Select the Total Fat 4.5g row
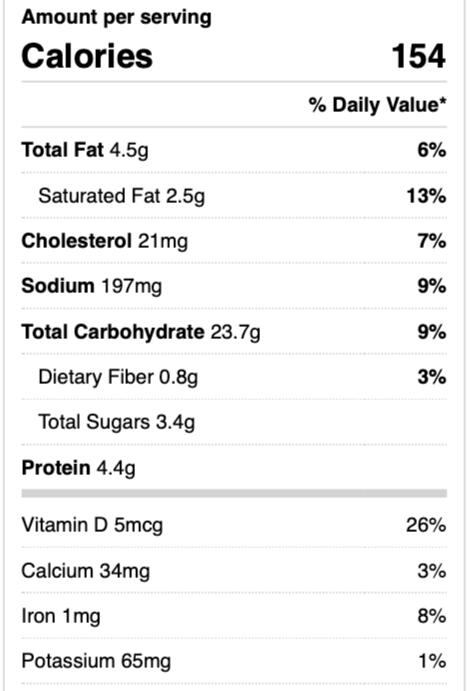 234,150
